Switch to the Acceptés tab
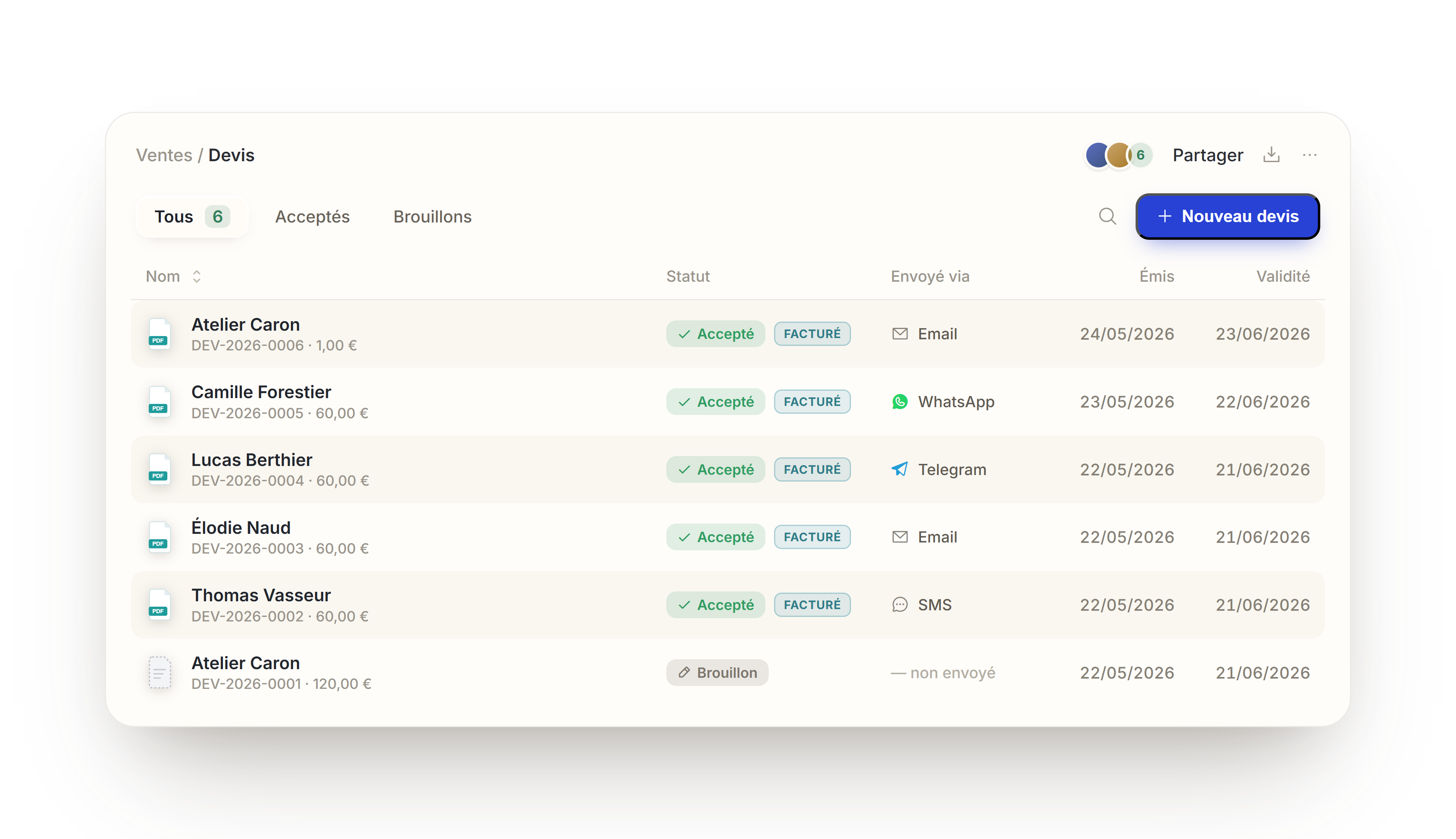This screenshot has width=1456, height=839. 312,217
